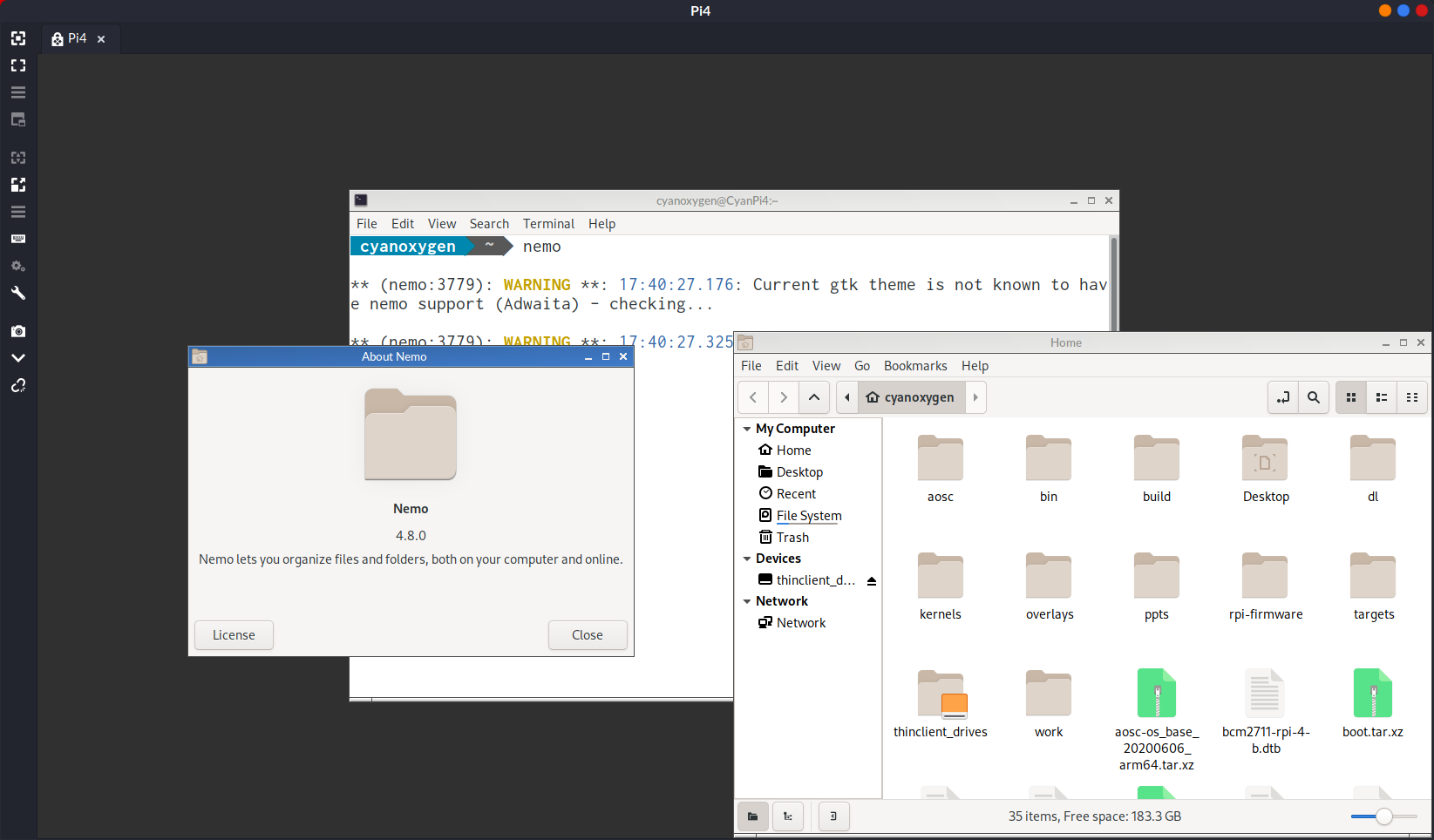This screenshot has height=840, width=1434.
Task: Switch to compact view
Action: (1412, 397)
